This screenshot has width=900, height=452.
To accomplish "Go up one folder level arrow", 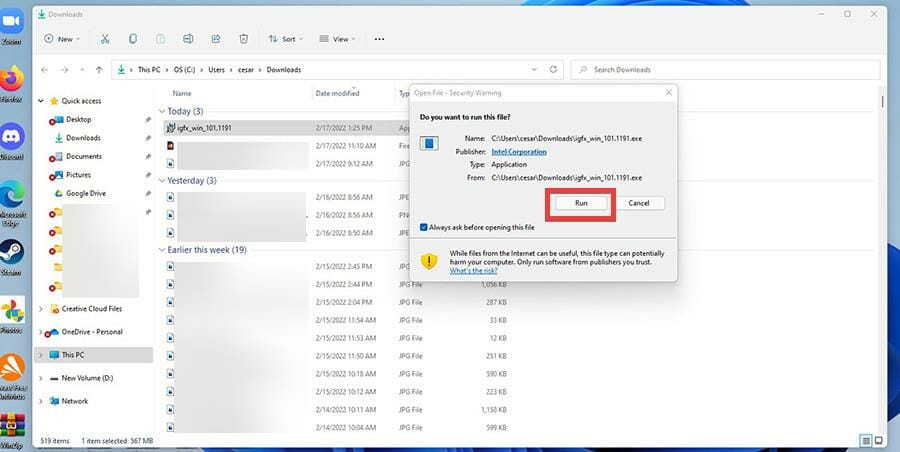I will click(99, 69).
